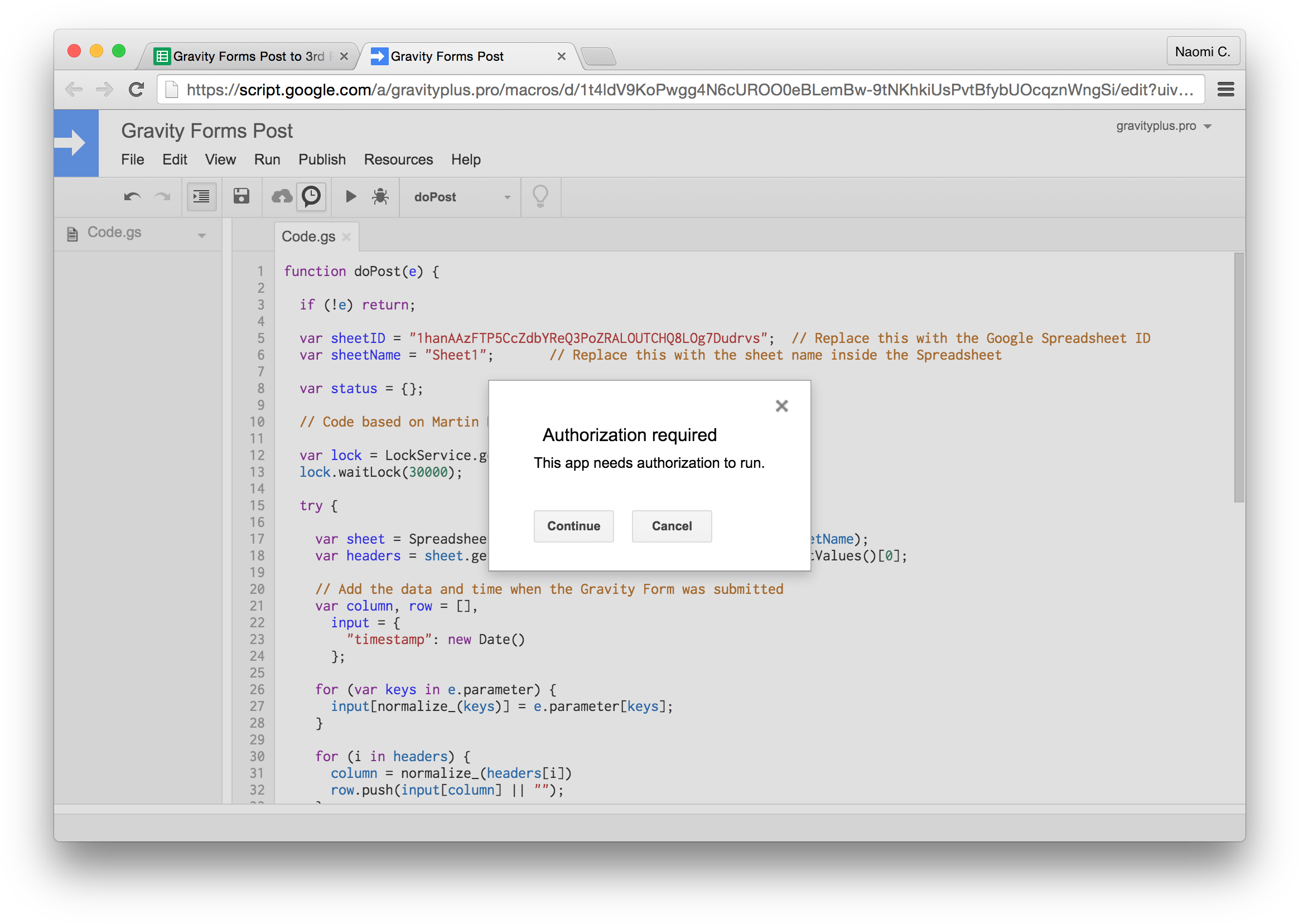
Task: Select Code.gs in the file sidebar
Action: [x=114, y=232]
